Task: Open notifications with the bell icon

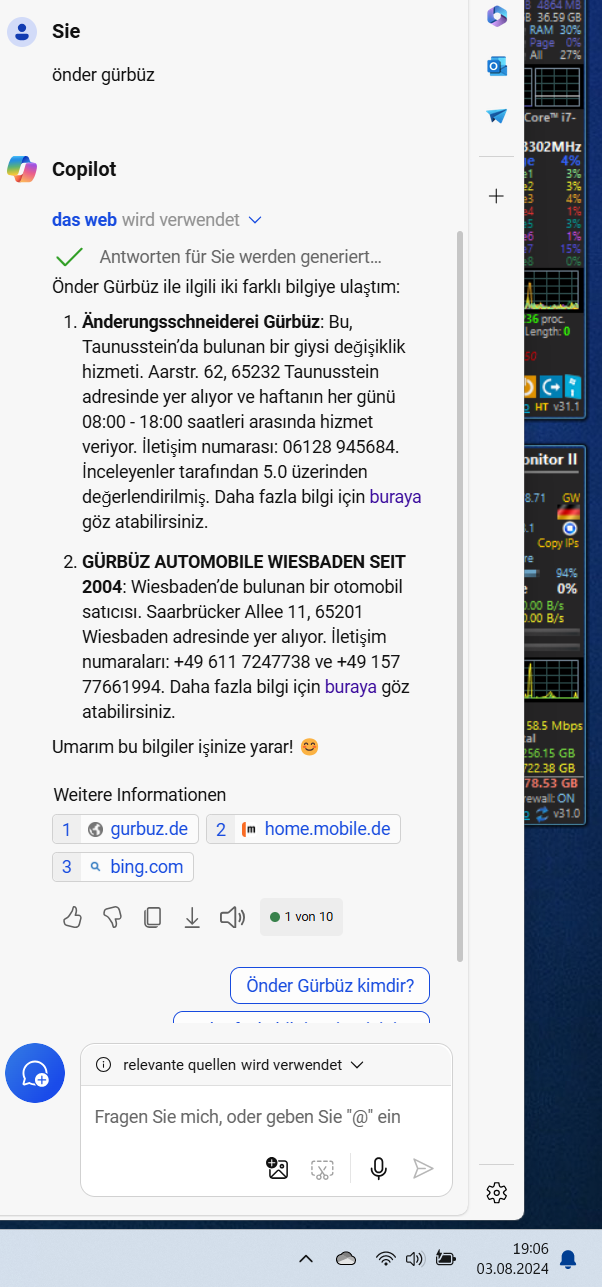Action: click(568, 1258)
